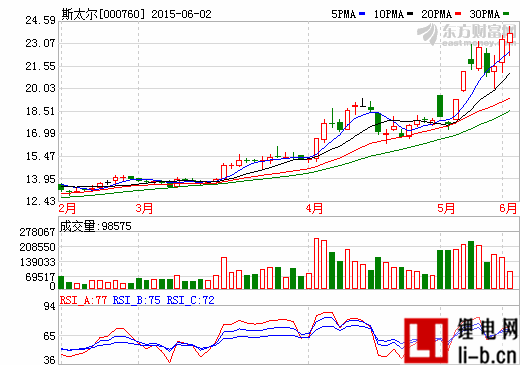Click the 139033 volume axis label
The height and width of the screenshot is (365, 520).
pyautogui.click(x=37, y=262)
